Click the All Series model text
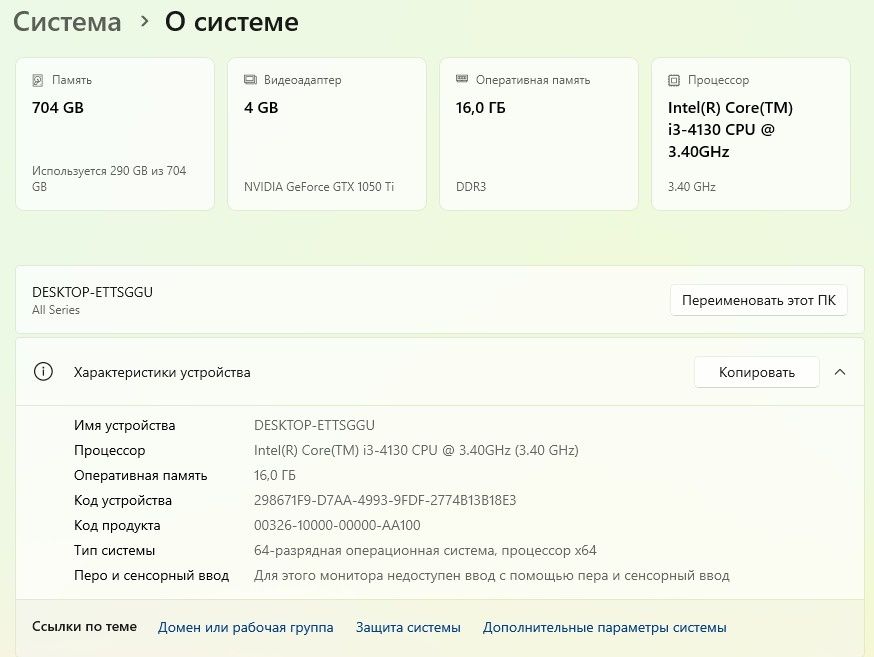 56,310
